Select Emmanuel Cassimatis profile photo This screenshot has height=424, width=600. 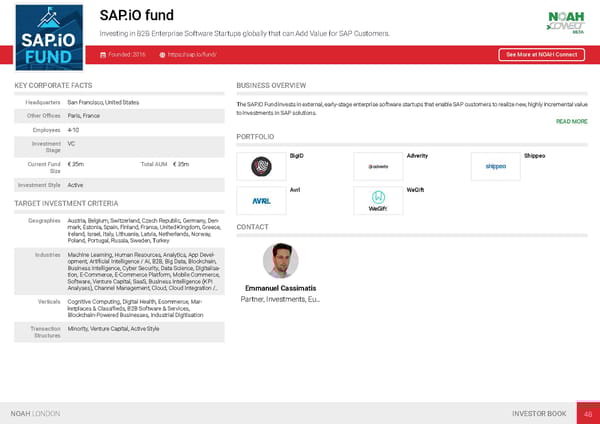tap(281, 261)
